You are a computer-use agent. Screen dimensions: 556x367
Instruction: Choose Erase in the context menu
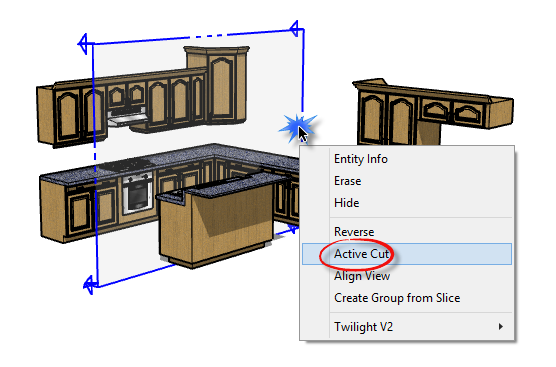click(407, 181)
